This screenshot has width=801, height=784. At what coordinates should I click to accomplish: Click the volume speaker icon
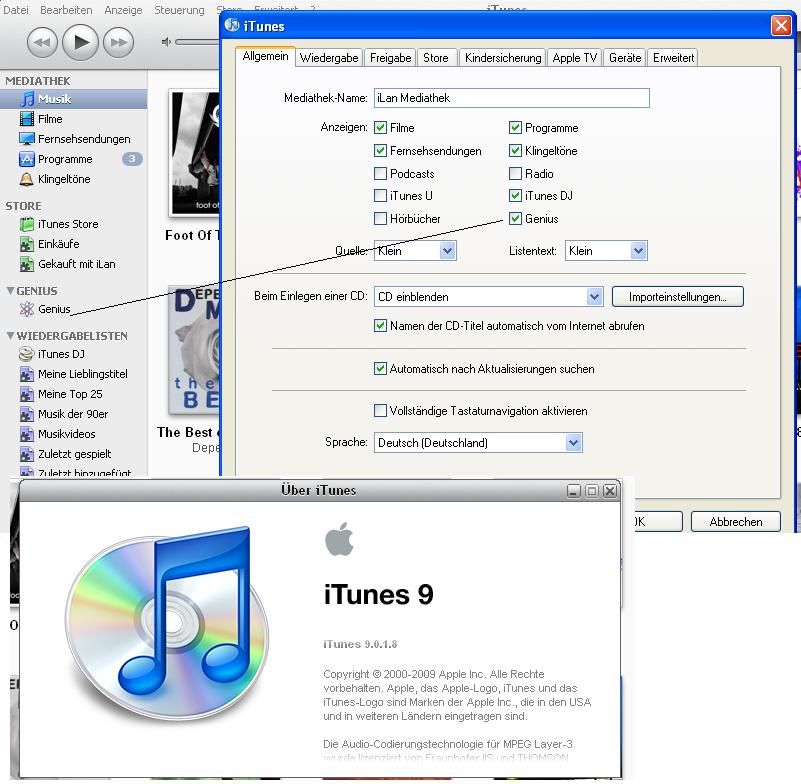point(166,42)
